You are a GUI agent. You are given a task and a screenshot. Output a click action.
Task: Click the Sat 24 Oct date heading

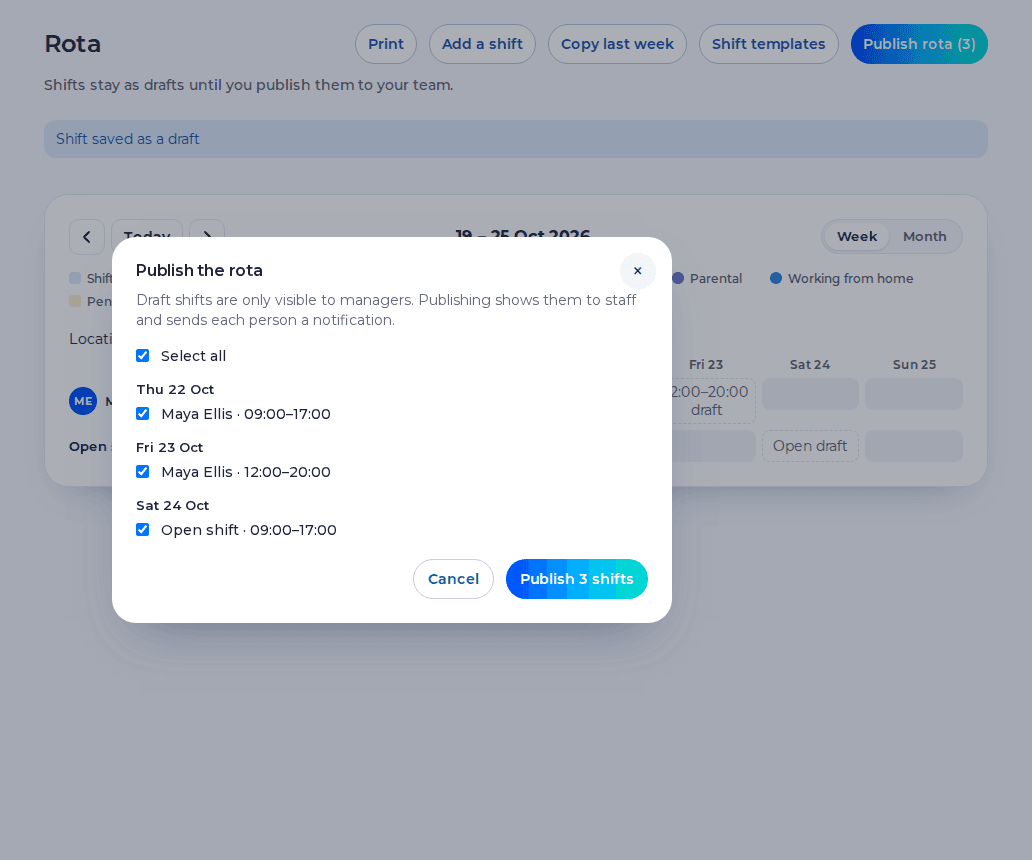(172, 505)
